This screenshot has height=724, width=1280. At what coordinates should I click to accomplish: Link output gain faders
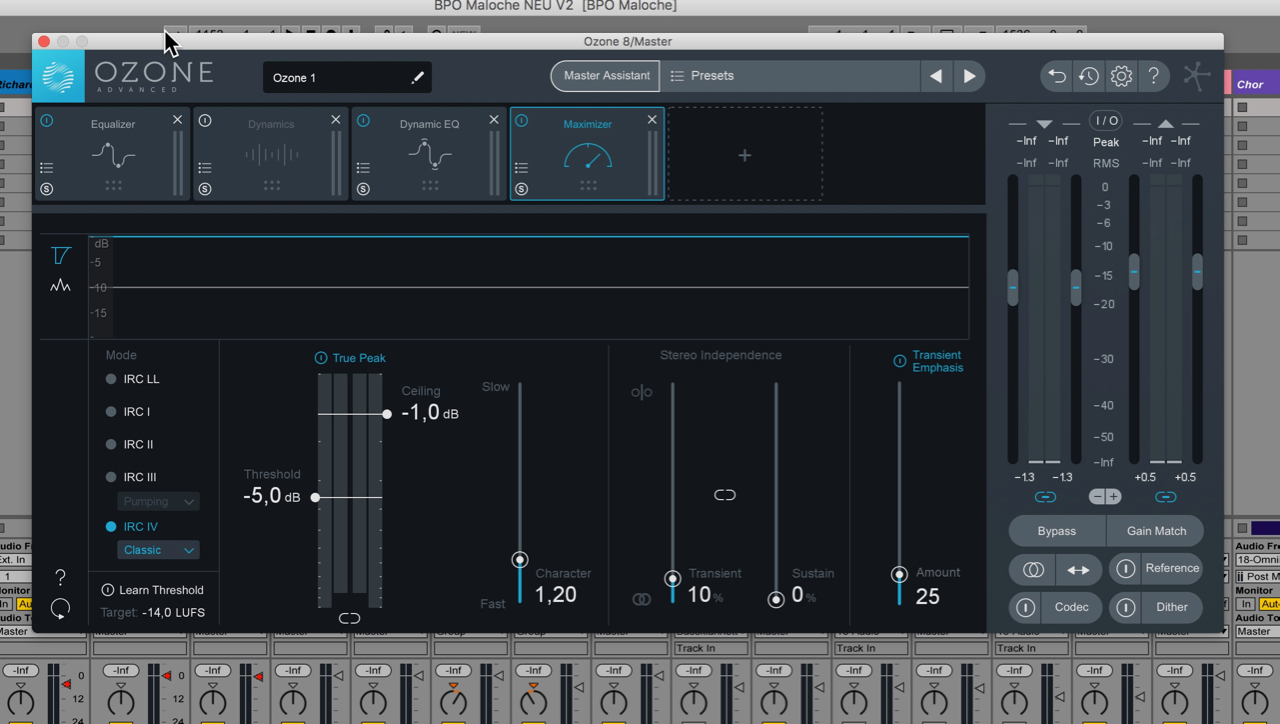[x=1166, y=497]
